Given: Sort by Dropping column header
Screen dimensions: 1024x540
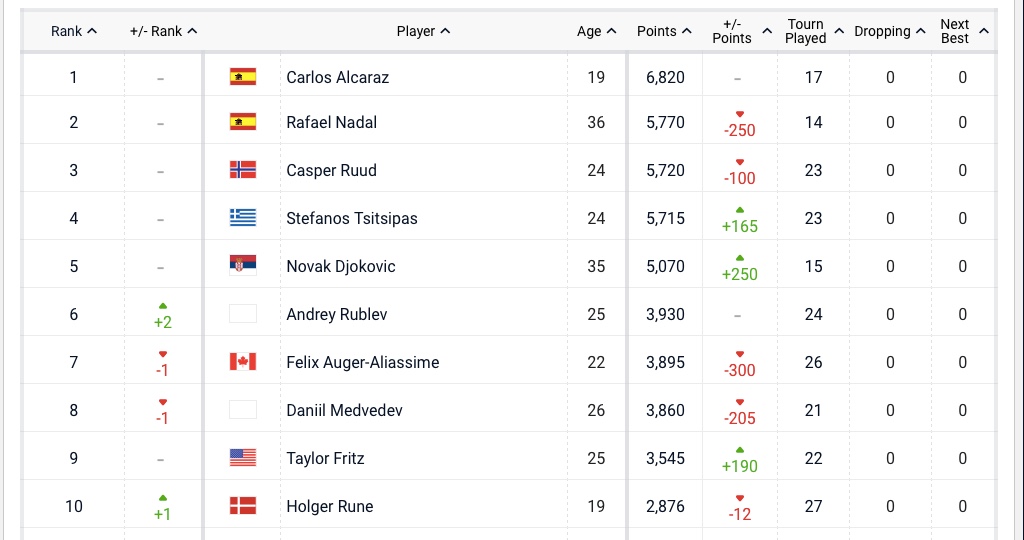Looking at the screenshot, I should 889,31.
